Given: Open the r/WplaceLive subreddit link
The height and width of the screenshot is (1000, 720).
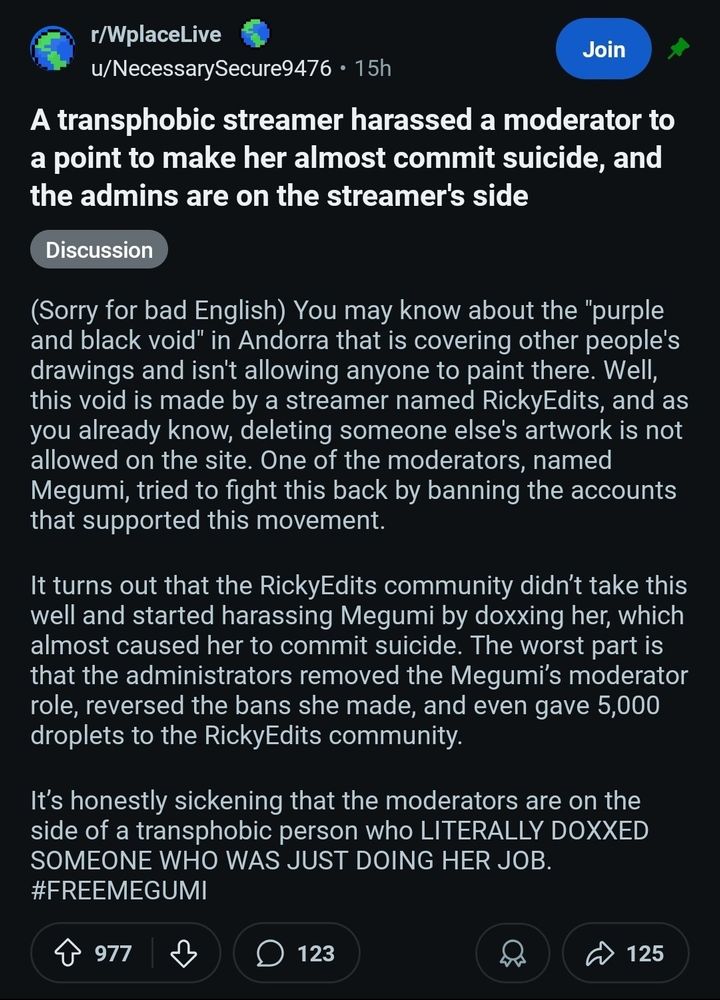Looking at the screenshot, I should pos(156,34).
